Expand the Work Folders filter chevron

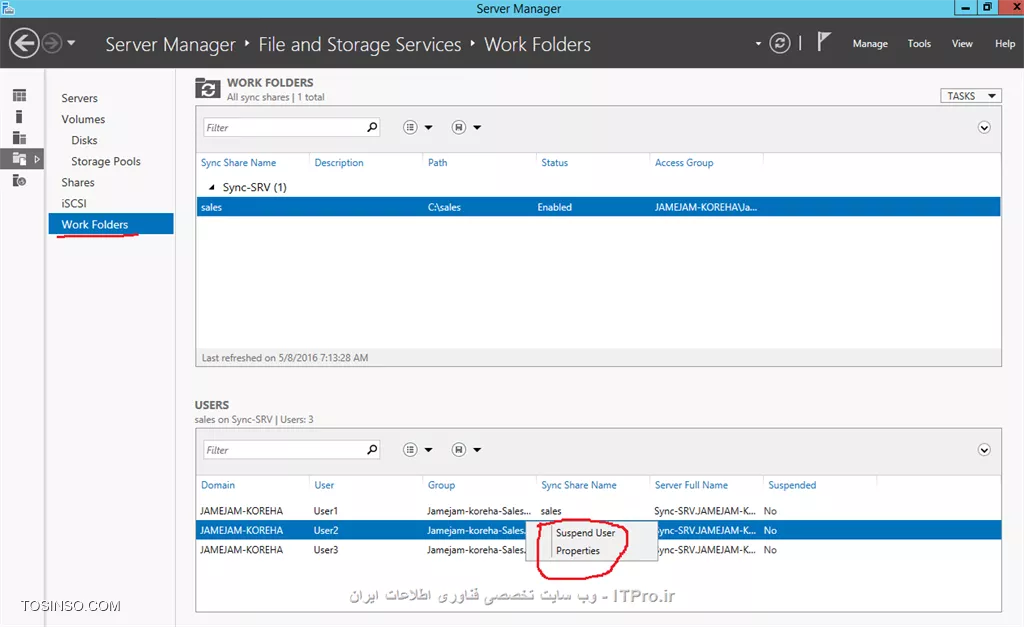pos(984,127)
